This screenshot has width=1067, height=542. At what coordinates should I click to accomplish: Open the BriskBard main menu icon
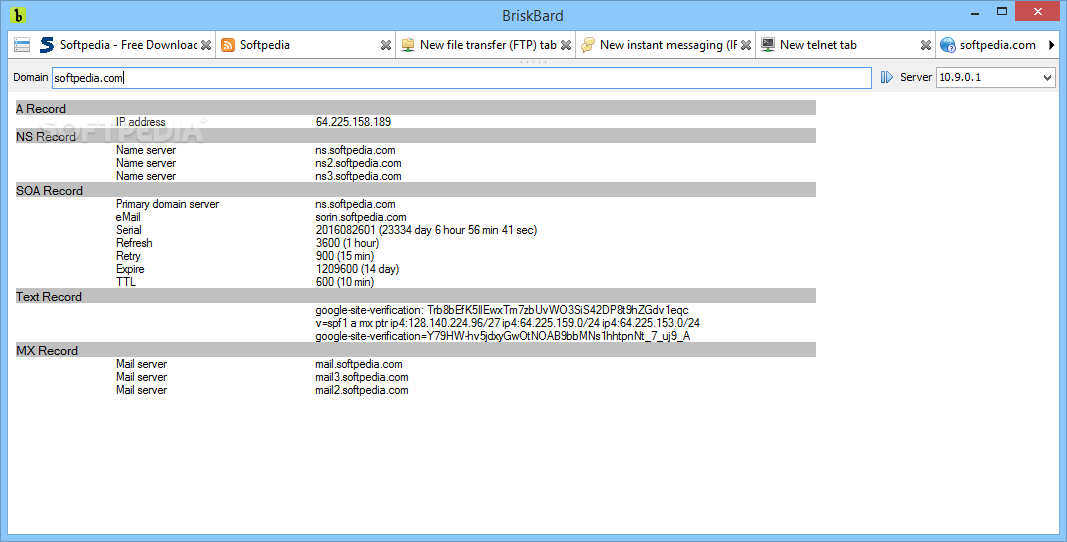[x=22, y=45]
